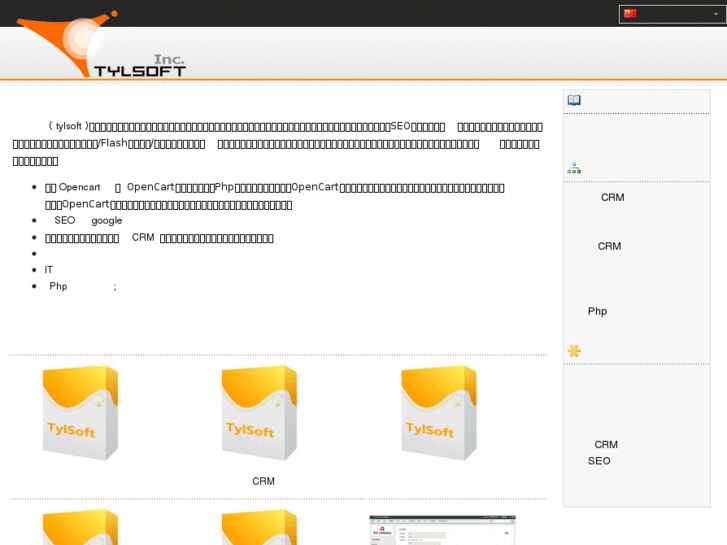Click the yellow star icon in sidebar
Viewport: 727px width, 545px height.
coord(574,351)
